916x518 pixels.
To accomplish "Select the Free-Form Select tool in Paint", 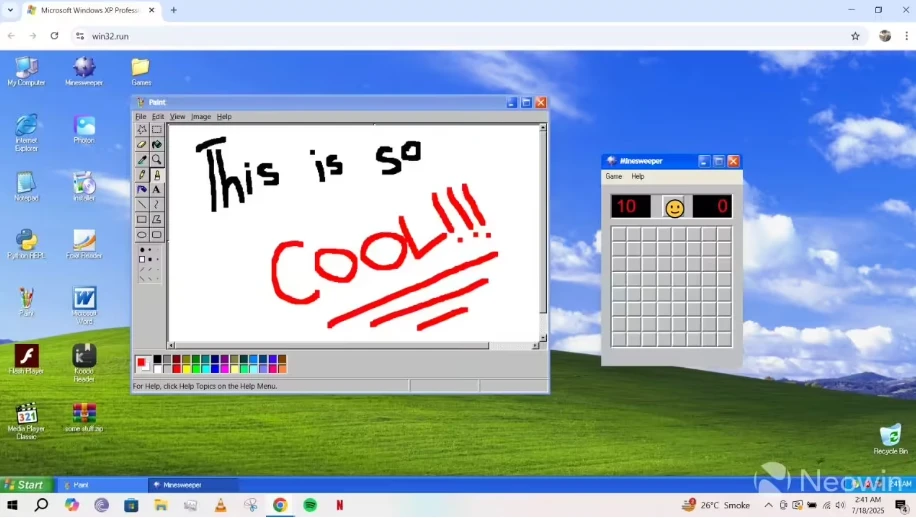I will point(142,129).
